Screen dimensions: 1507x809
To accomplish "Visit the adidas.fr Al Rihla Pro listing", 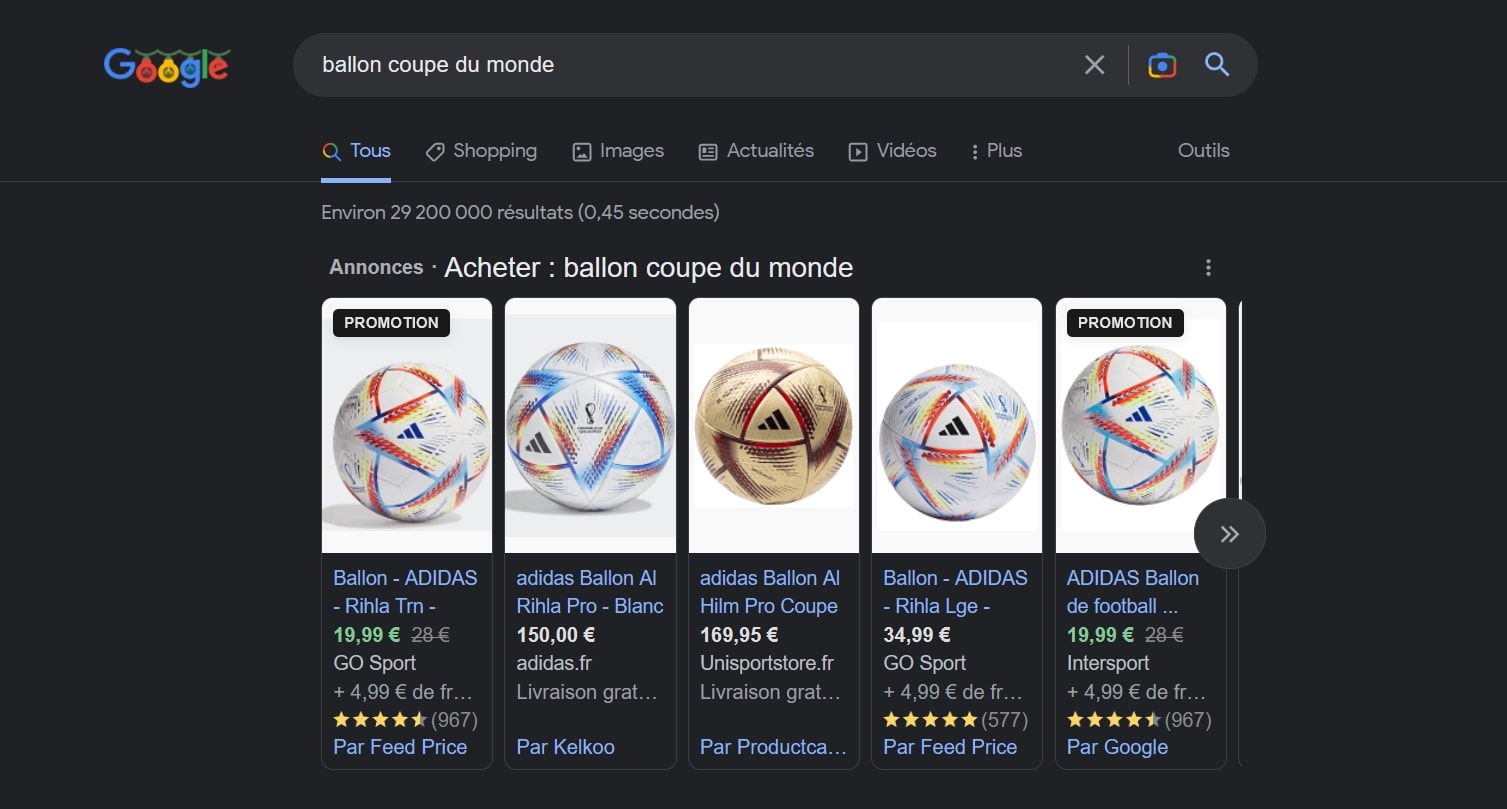I will click(x=589, y=591).
